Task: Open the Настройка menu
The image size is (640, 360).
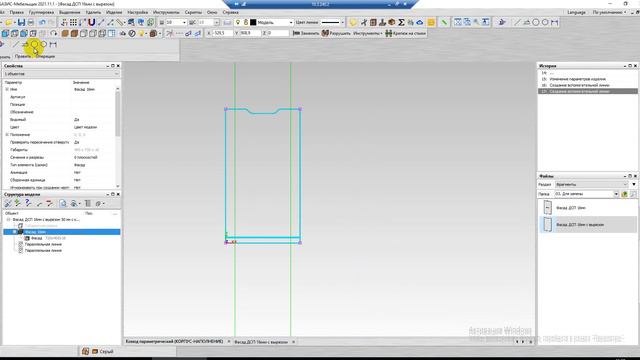Action: click(x=138, y=12)
